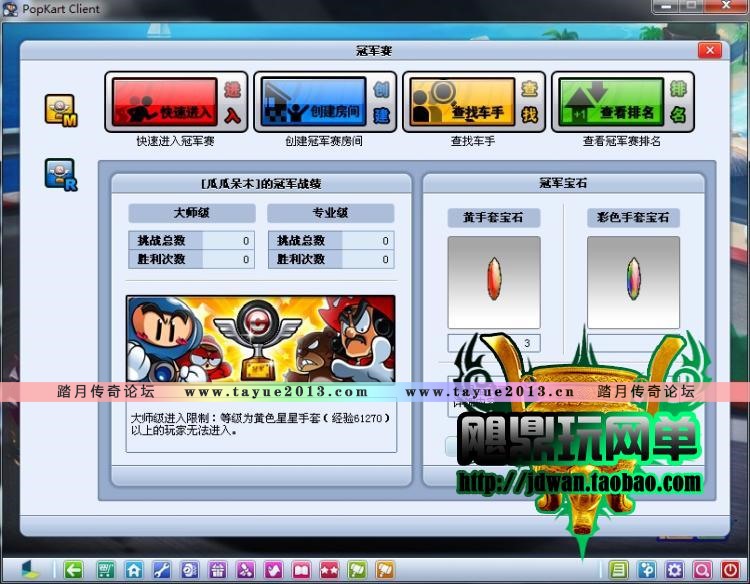
Task: Click the 大师级 胜利次数 value cell
Action: [228, 259]
